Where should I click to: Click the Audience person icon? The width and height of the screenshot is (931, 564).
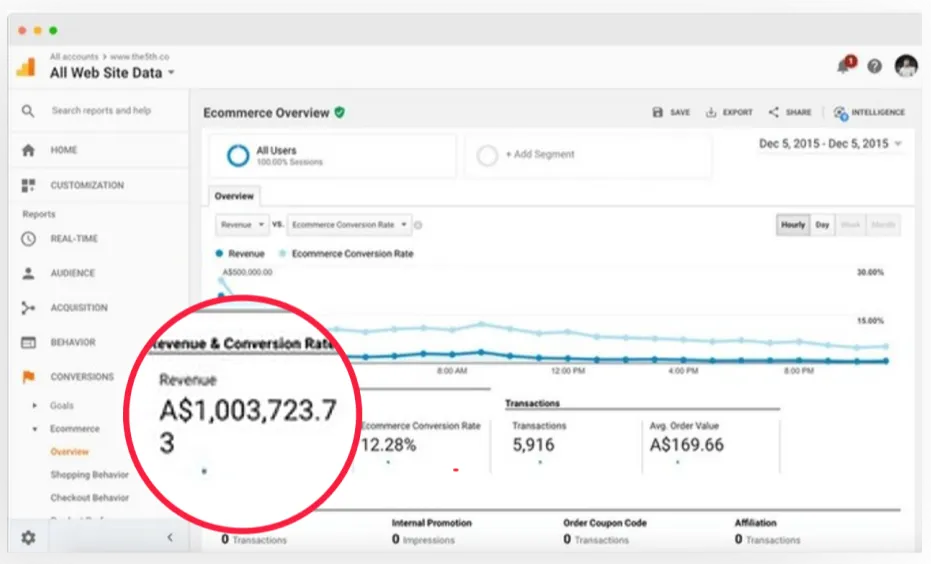[28, 274]
